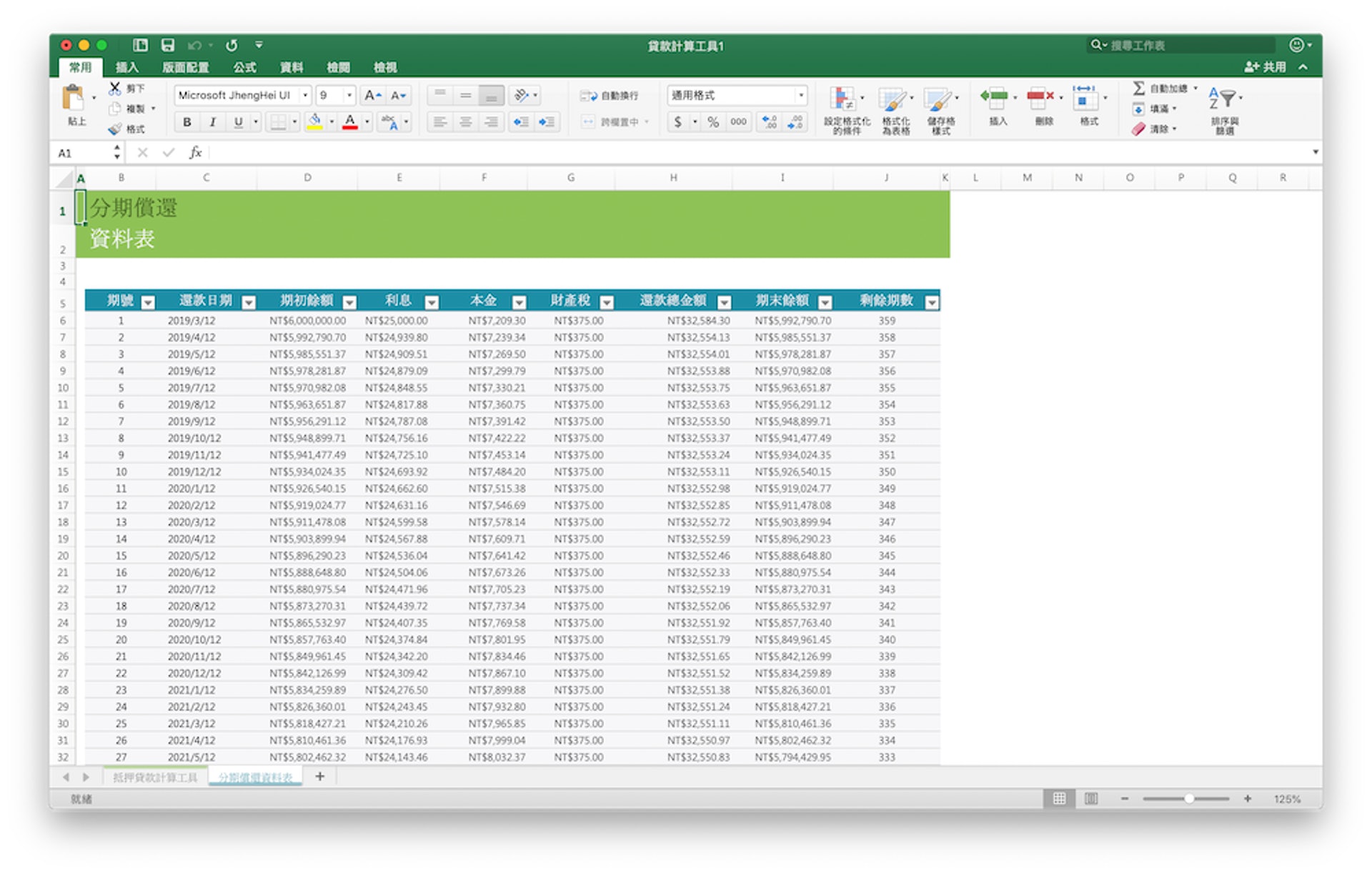1372x874 pixels.
Task: Open the 抵押貸款計算工具 sheet tab
Action: coord(154,778)
